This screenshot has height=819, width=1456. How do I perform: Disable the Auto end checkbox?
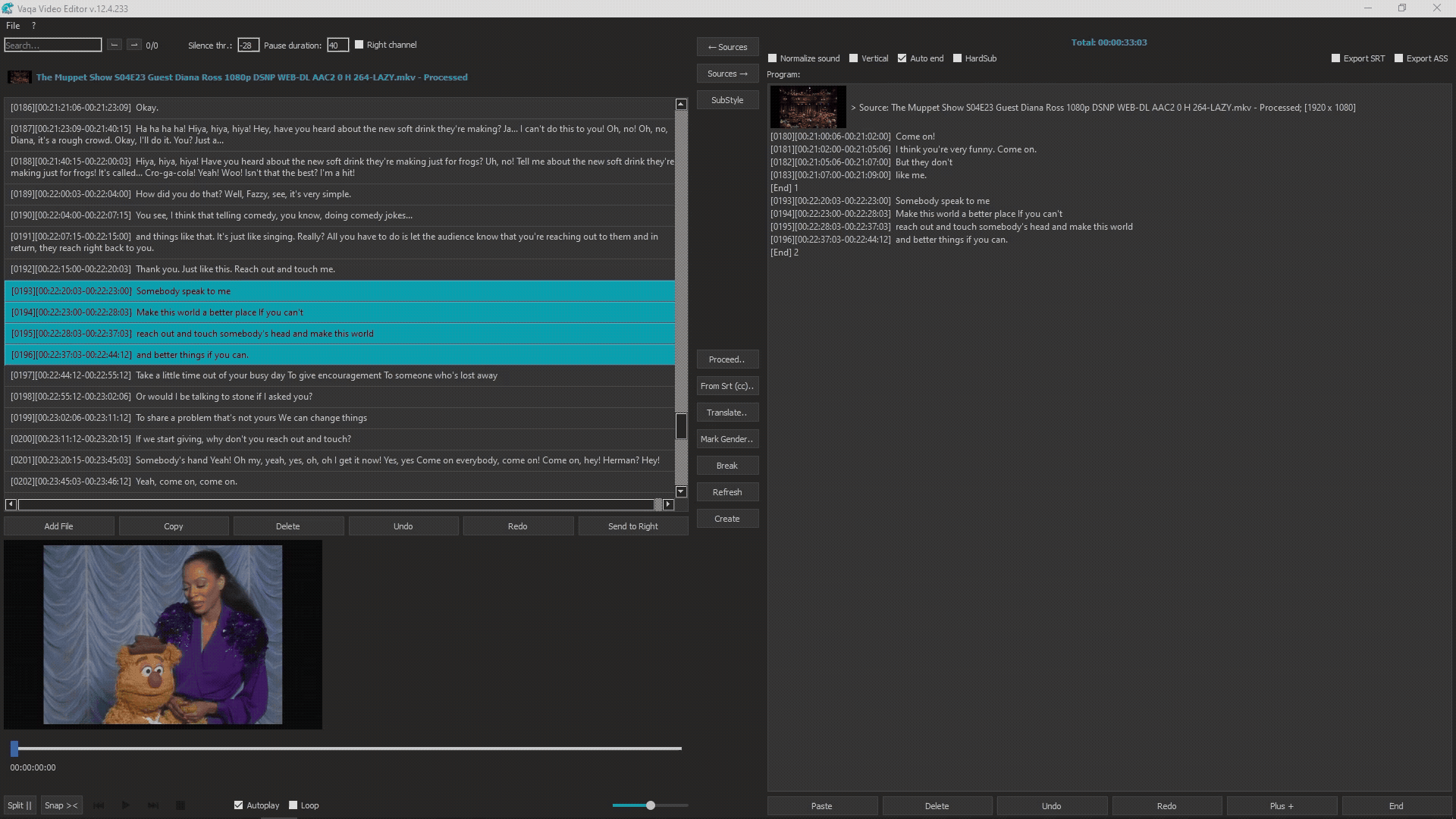pos(902,58)
